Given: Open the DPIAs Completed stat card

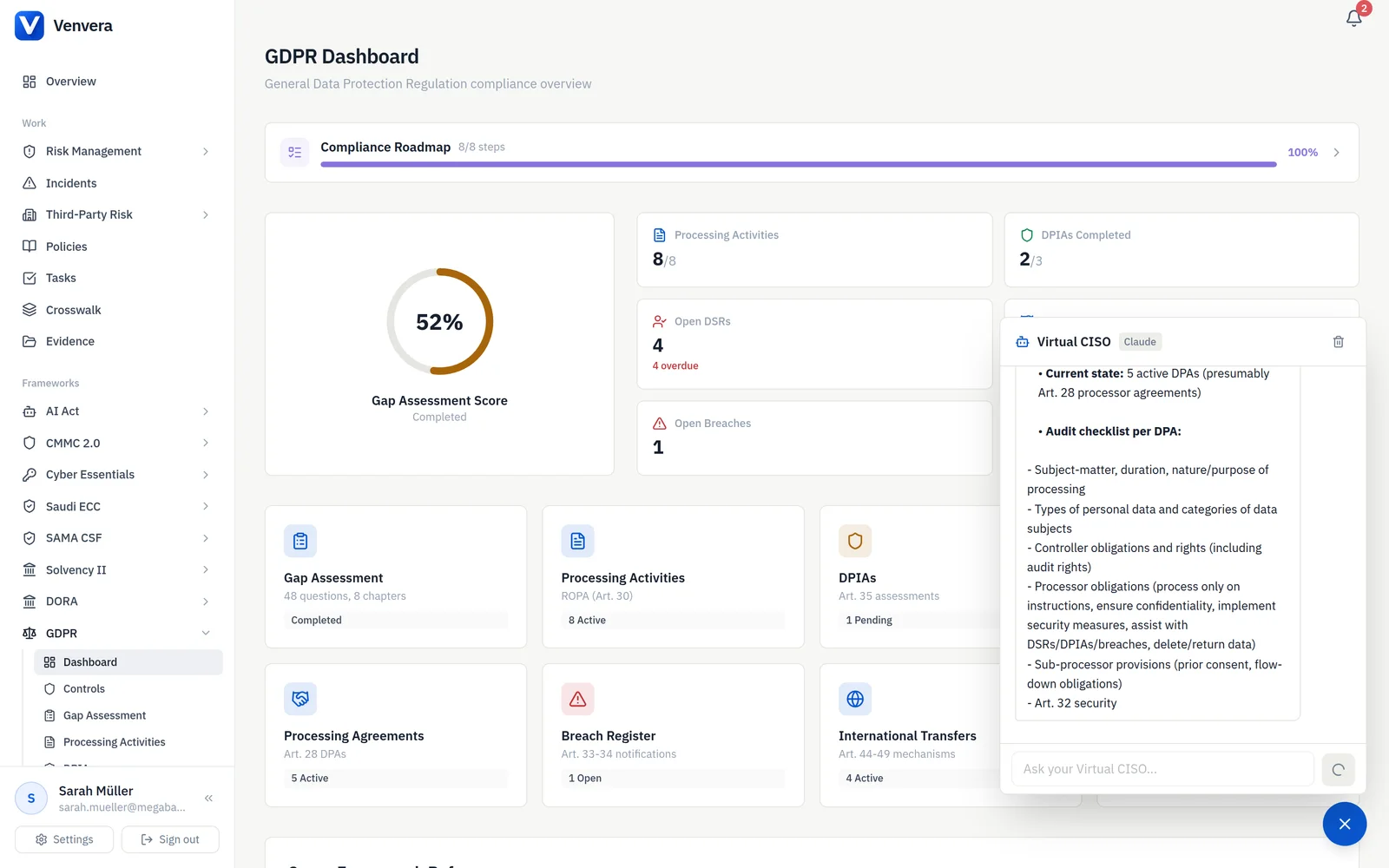Looking at the screenshot, I should click(x=1182, y=250).
